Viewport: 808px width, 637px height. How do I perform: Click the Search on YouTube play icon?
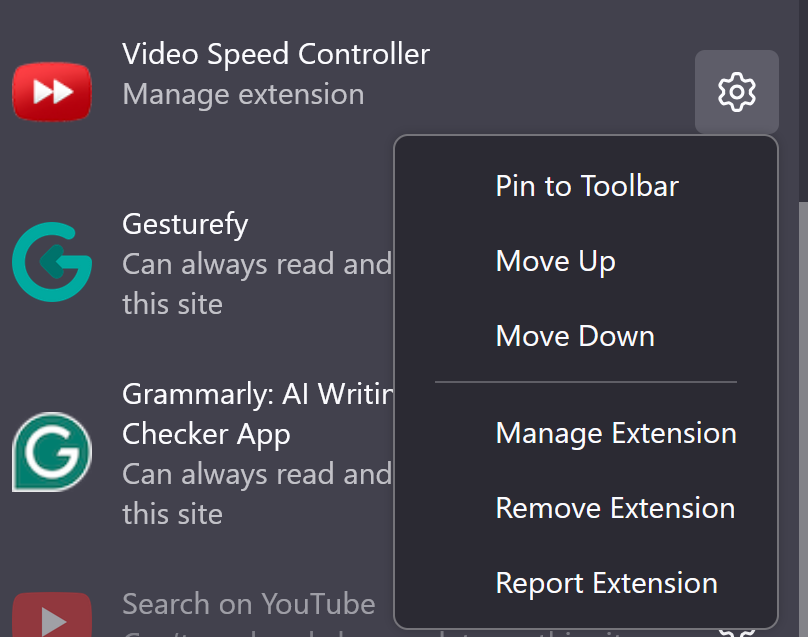point(52,615)
